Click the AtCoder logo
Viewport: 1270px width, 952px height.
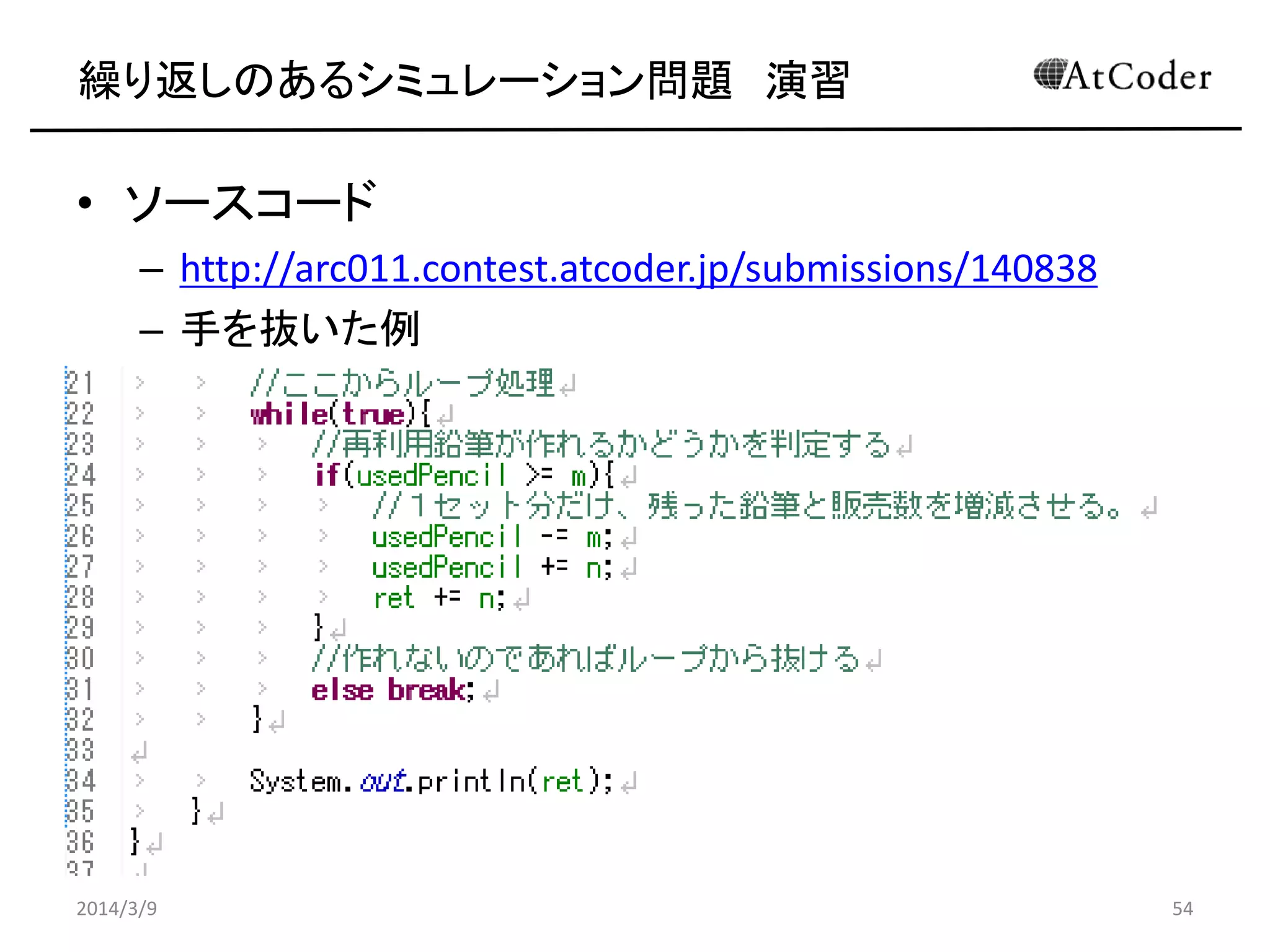pos(1122,76)
